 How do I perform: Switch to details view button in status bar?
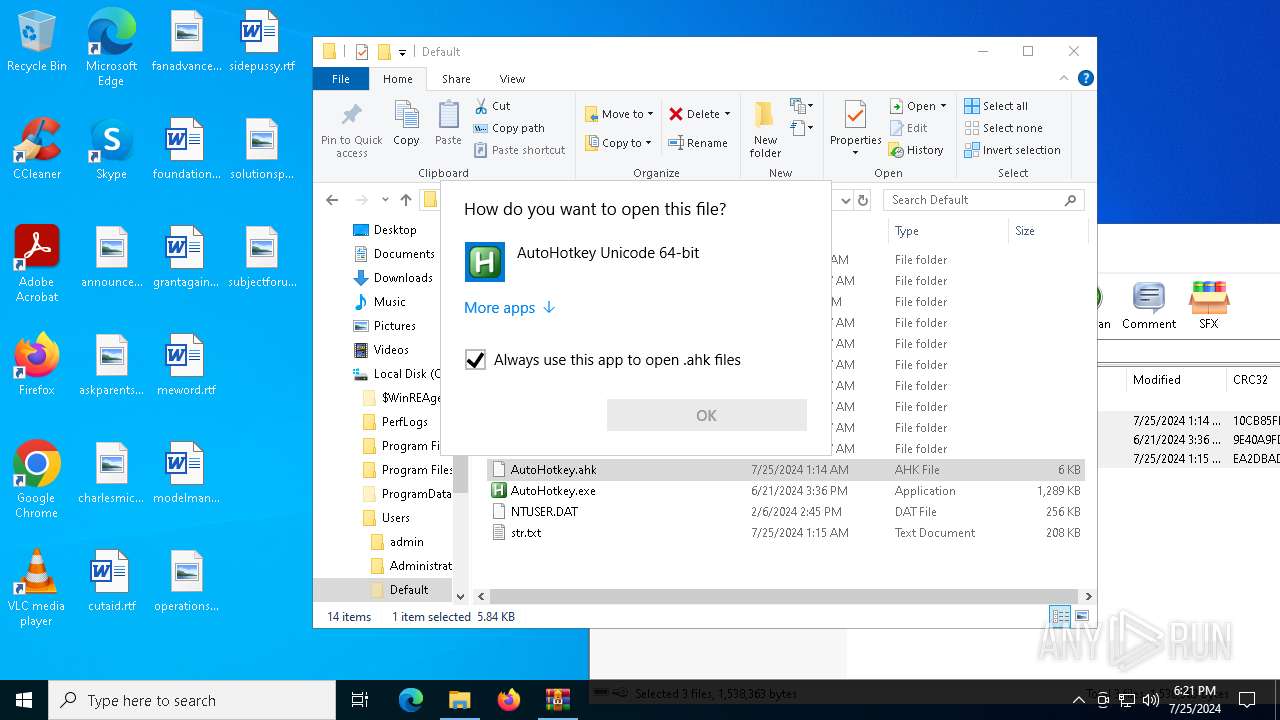click(x=1059, y=616)
